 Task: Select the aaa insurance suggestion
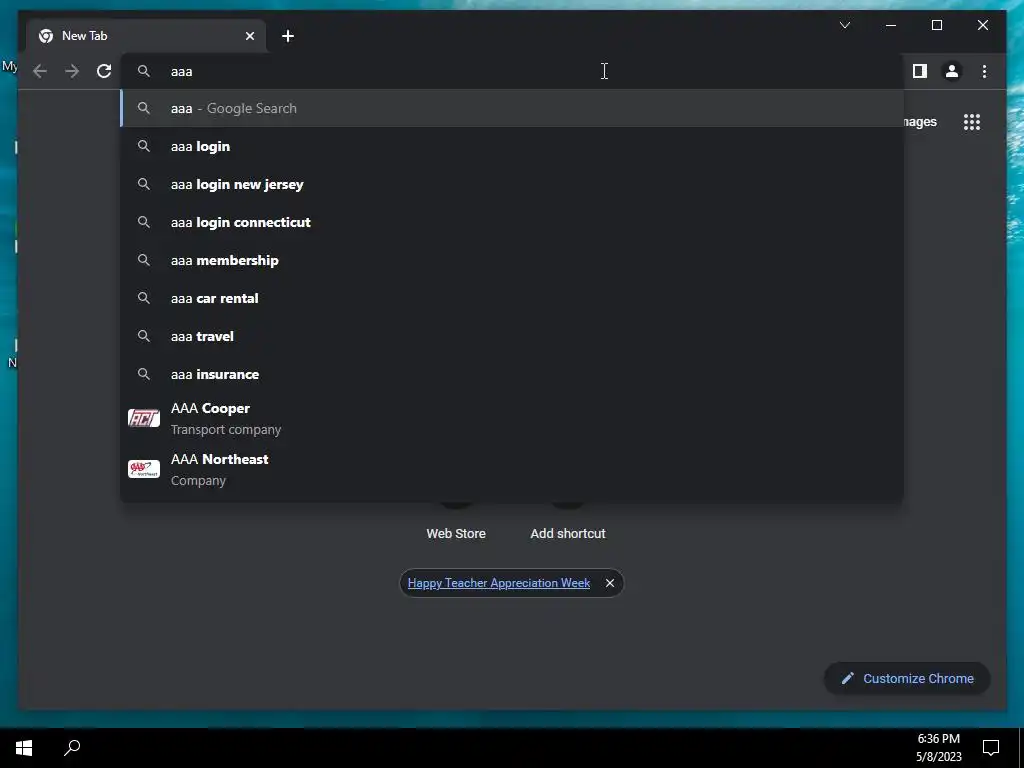point(512,374)
